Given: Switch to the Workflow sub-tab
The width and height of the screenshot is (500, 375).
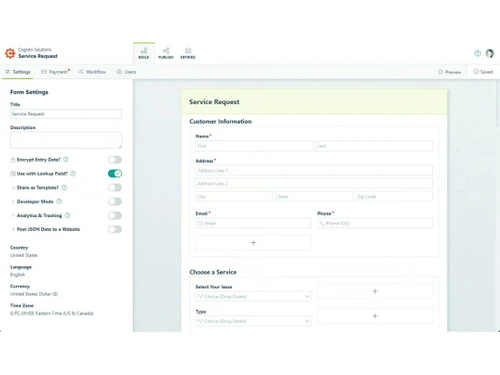Looking at the screenshot, I should [92, 72].
